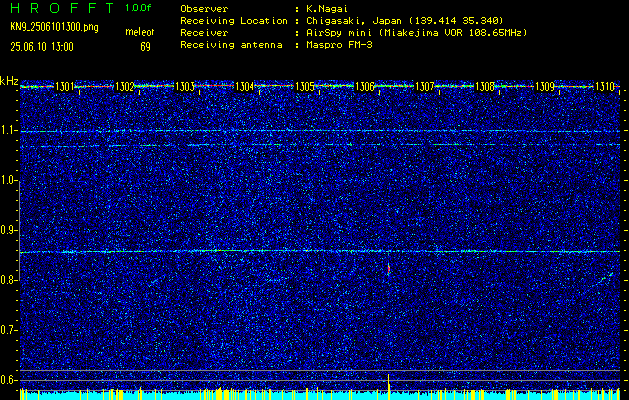The image size is (629, 400).
Task: Click the 1309 time marker
Action: [545, 86]
